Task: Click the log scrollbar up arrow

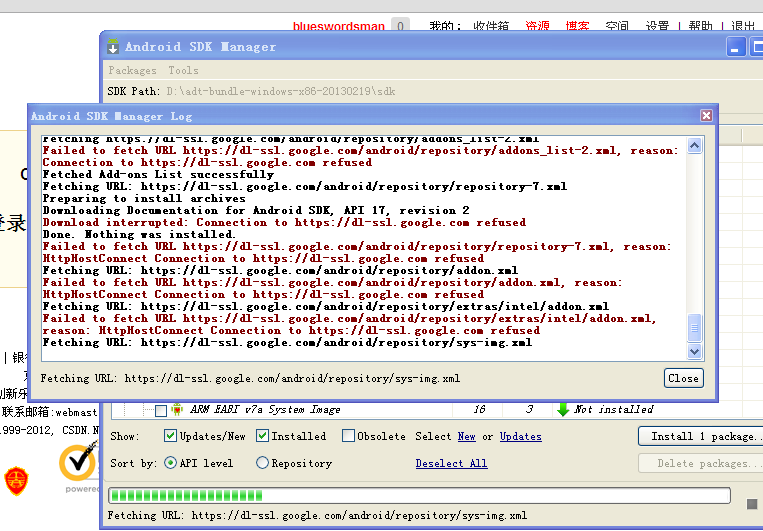Action: point(694,145)
